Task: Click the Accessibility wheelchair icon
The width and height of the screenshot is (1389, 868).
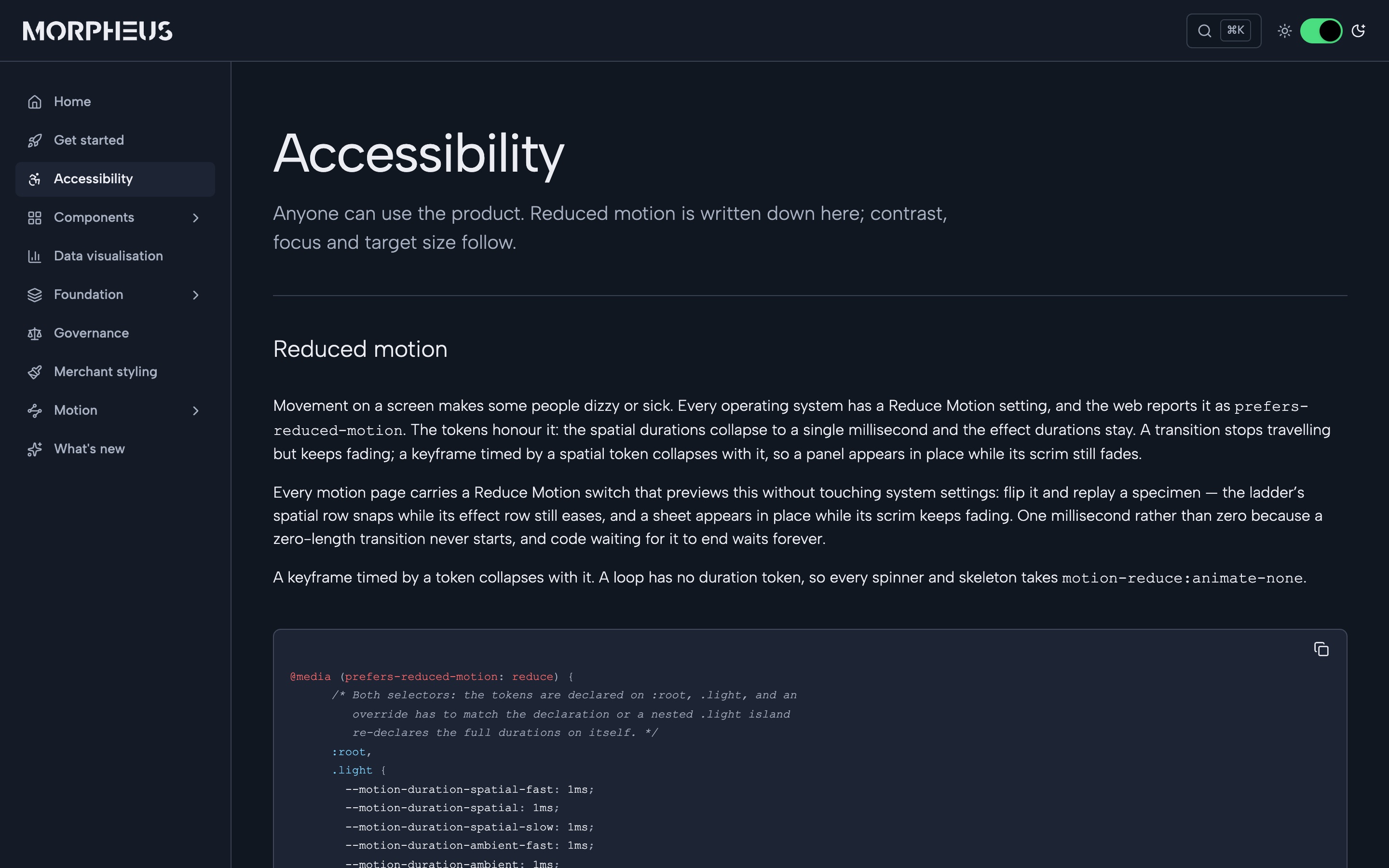Action: [34, 179]
